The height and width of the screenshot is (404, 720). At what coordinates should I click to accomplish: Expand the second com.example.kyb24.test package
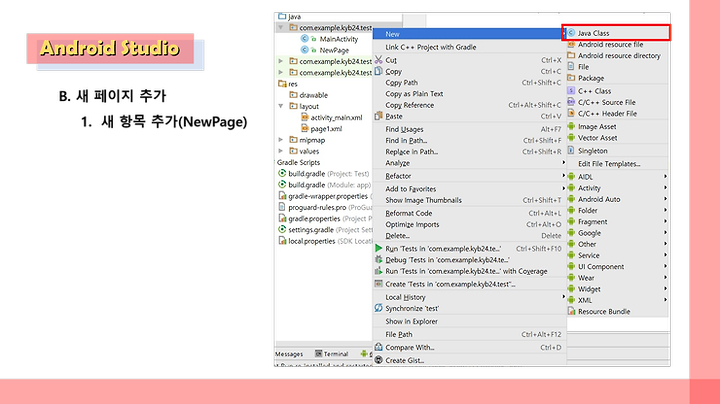click(x=281, y=61)
